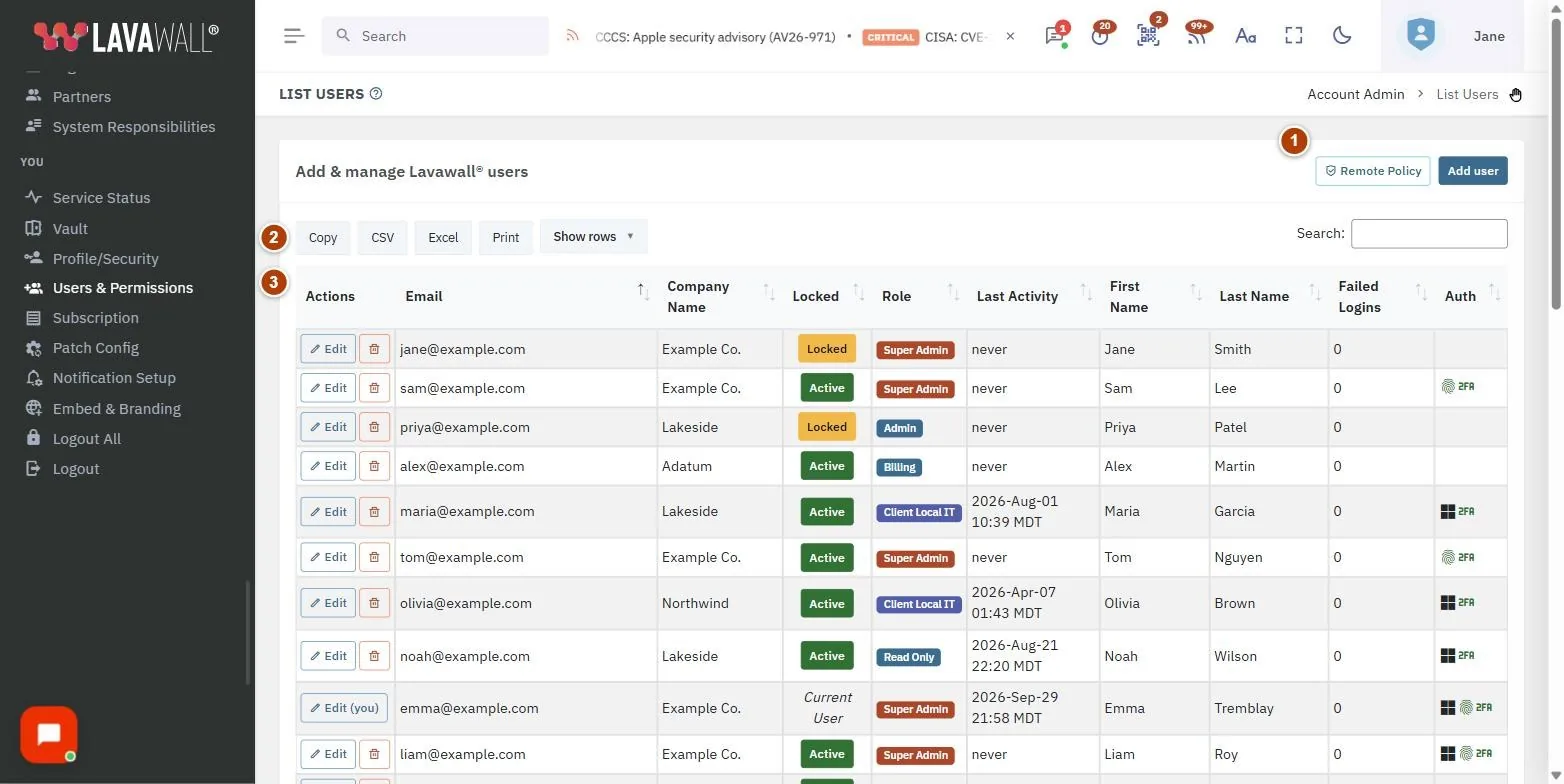The width and height of the screenshot is (1564, 784).
Task: Click the Active status badge for Alex
Action: click(827, 466)
